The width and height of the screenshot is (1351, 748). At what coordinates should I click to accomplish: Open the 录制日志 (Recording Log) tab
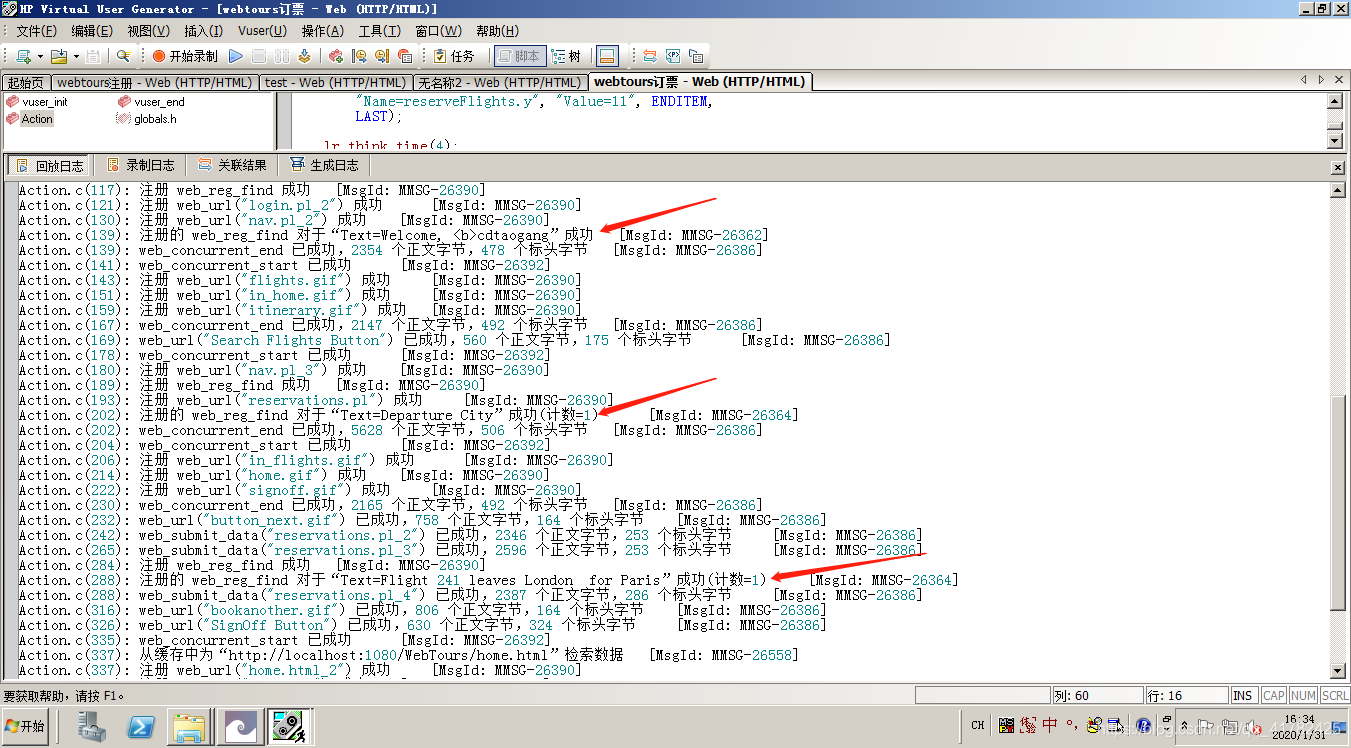pyautogui.click(x=140, y=165)
